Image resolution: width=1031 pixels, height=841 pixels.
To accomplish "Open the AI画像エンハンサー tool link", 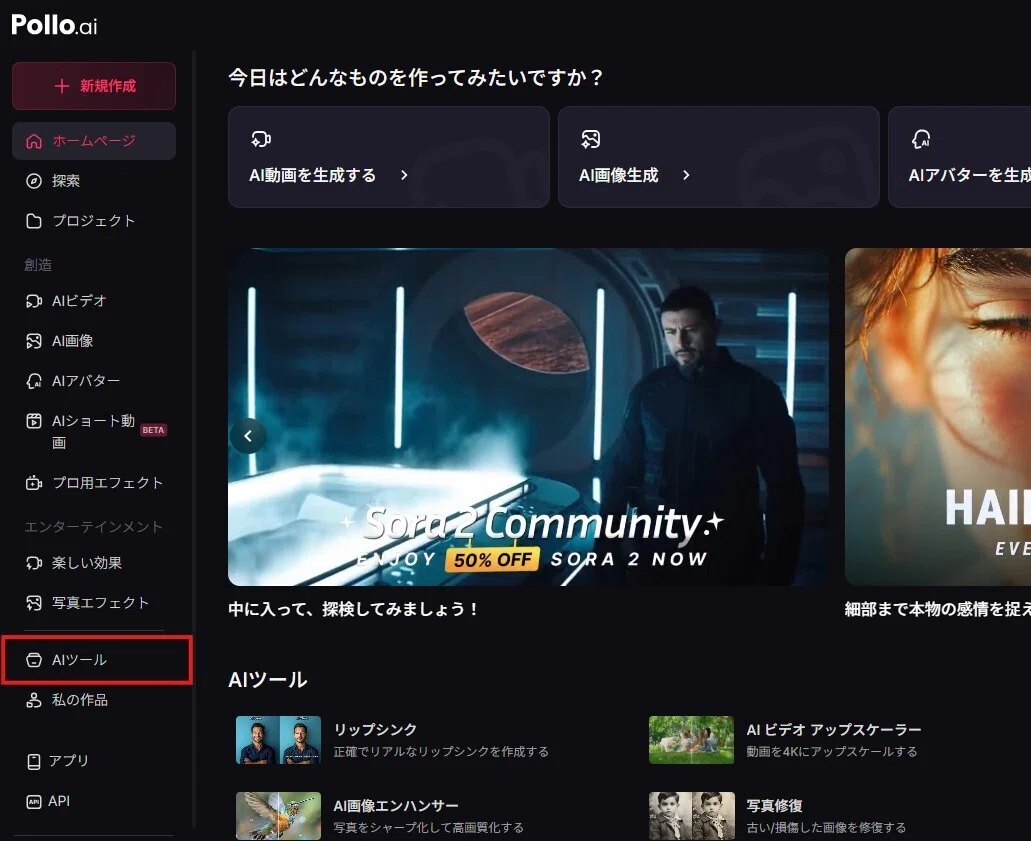I will 396,805.
